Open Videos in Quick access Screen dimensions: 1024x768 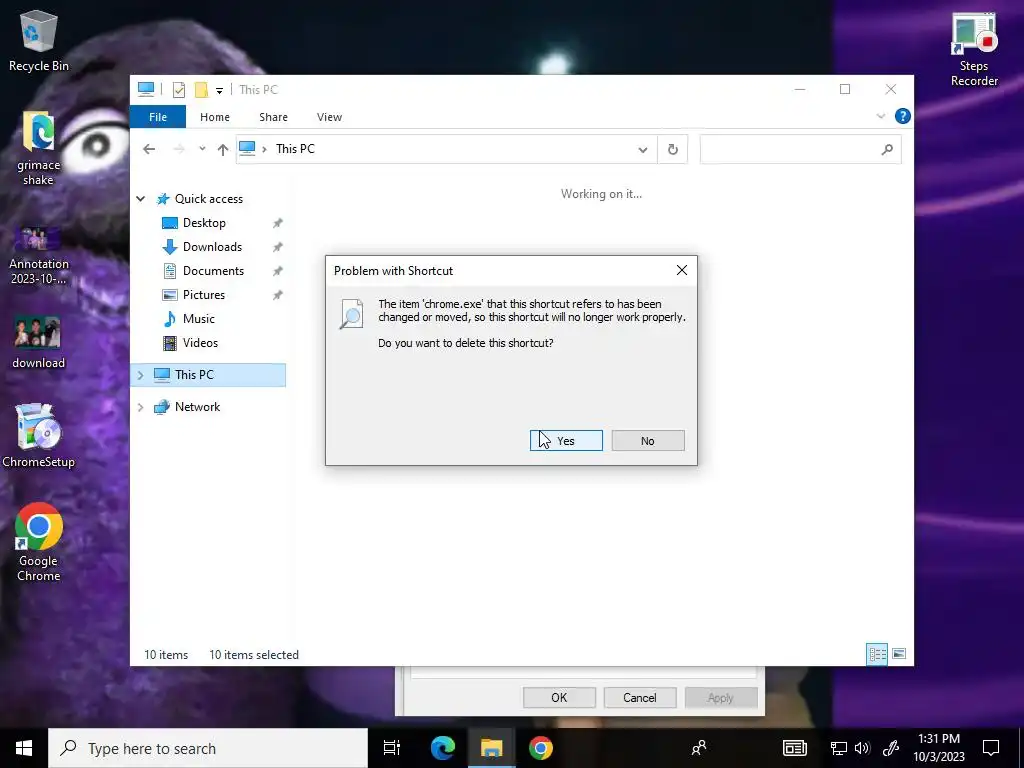point(200,343)
